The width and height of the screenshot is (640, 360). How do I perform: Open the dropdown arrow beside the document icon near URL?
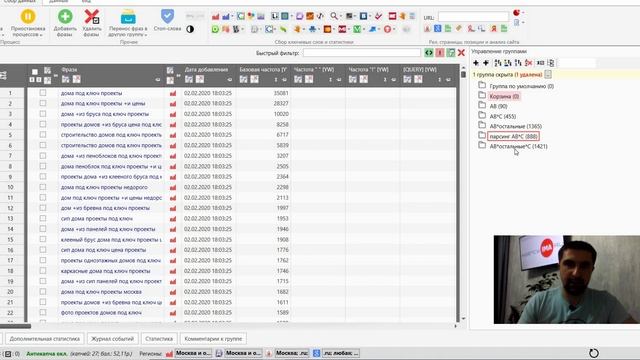click(x=523, y=23)
